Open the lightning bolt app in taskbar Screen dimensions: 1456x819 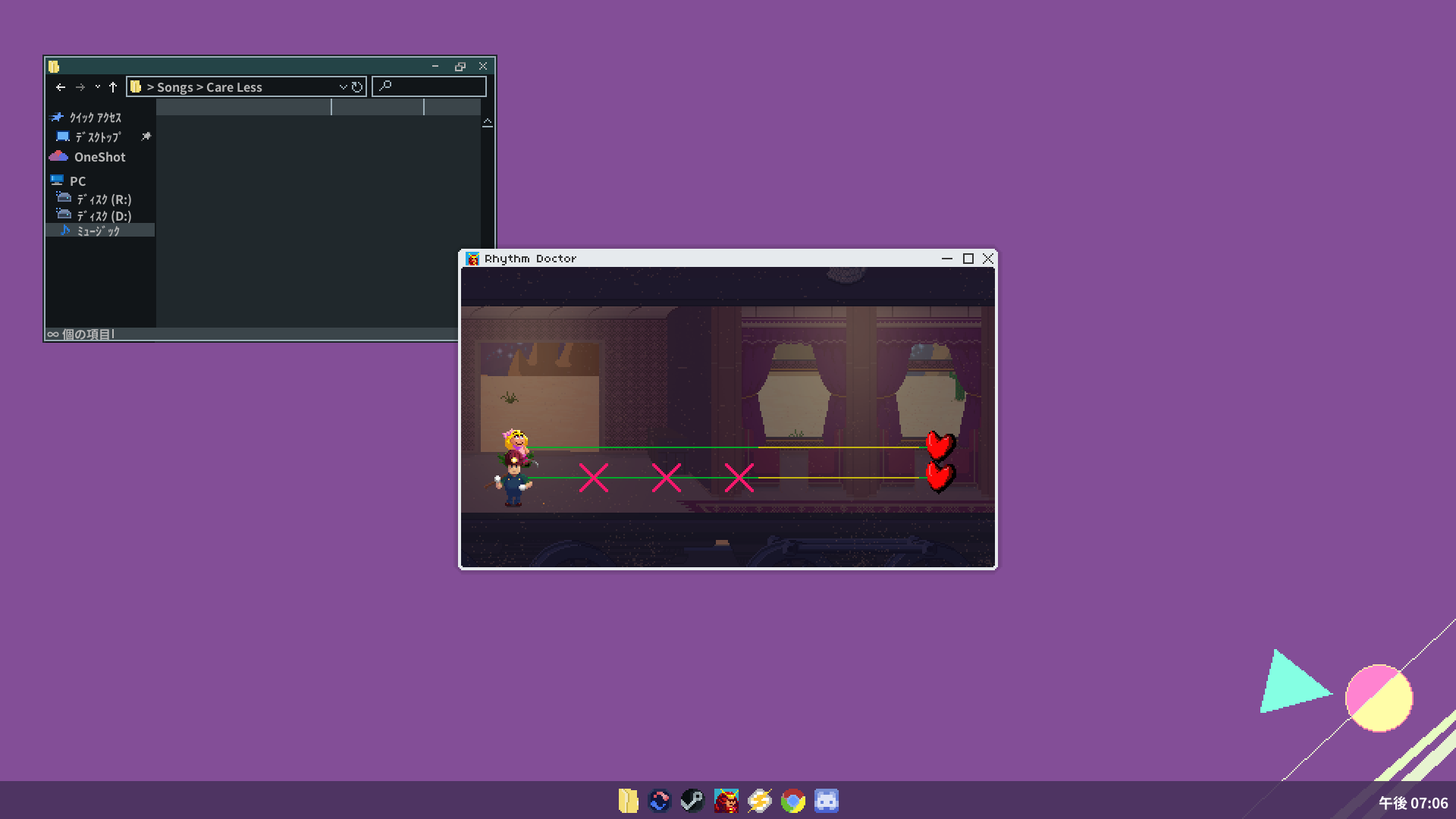coord(759,801)
